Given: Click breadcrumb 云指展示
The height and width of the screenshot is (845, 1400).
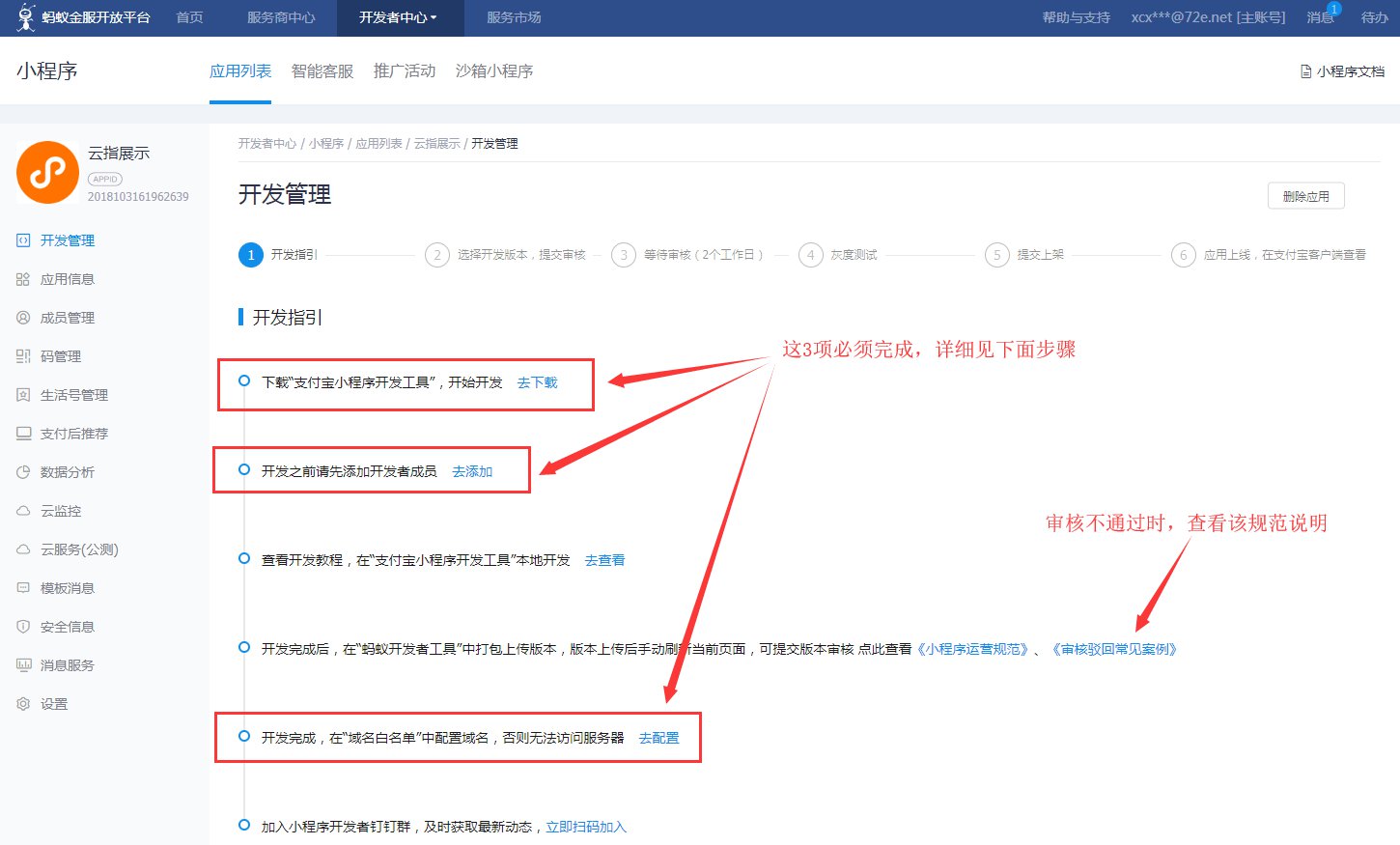Looking at the screenshot, I should 437,144.
